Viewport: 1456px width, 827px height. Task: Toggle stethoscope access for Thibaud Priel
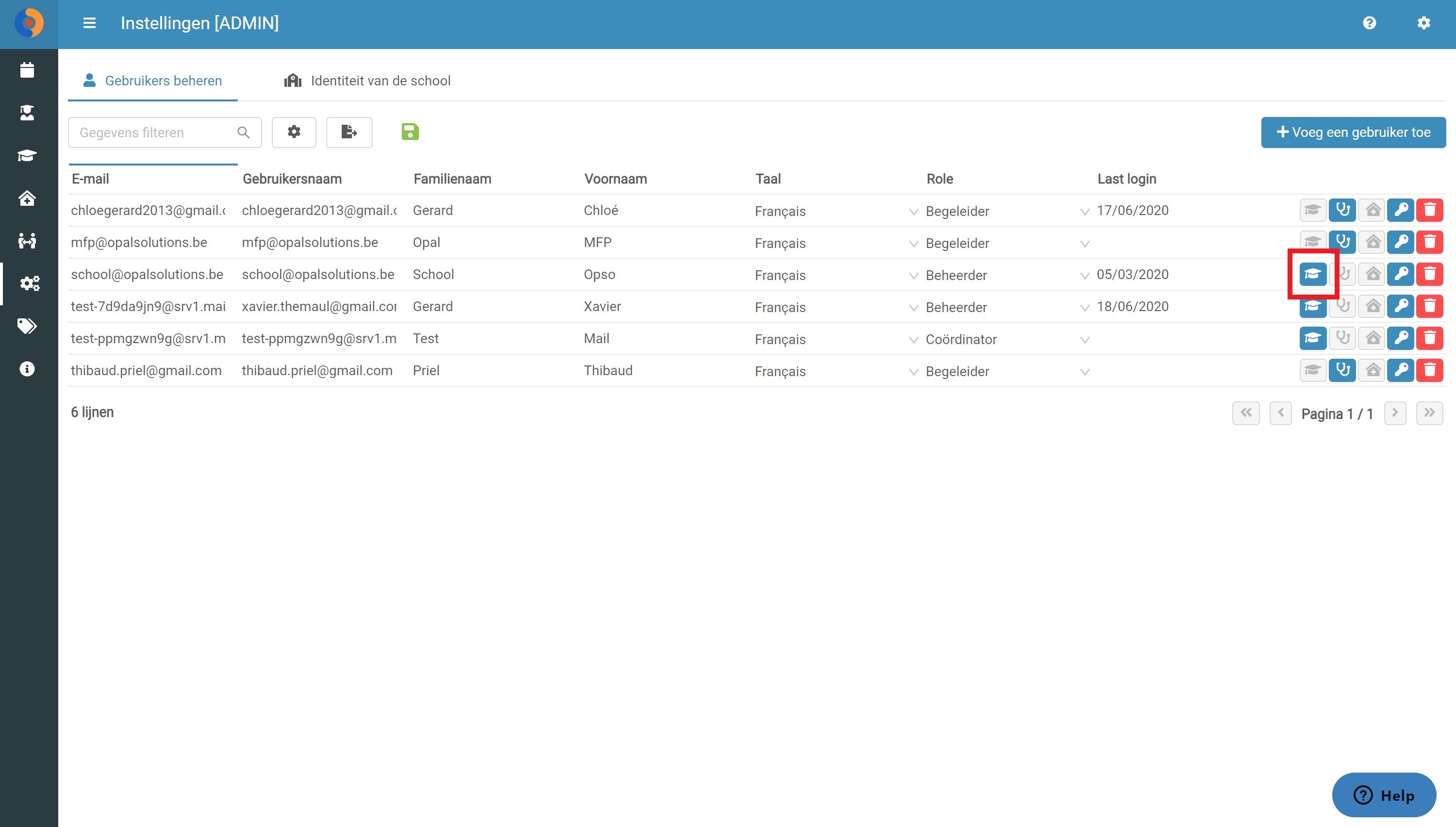[1342, 370]
